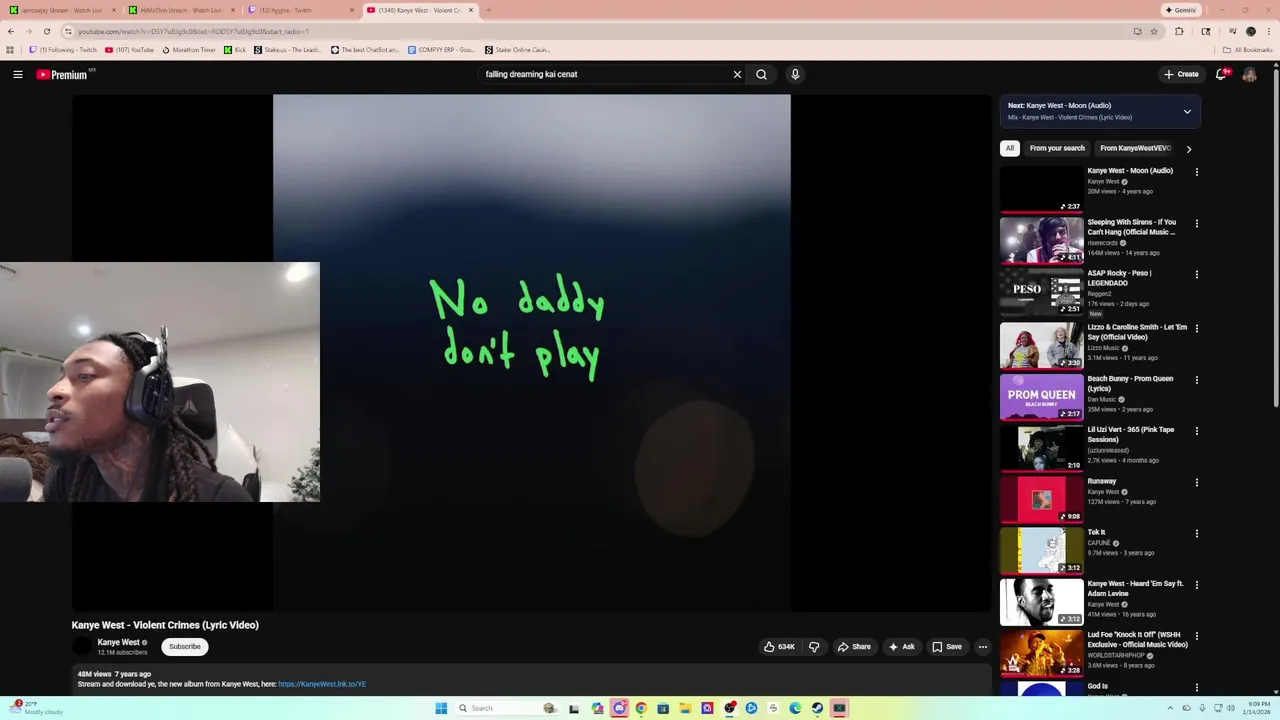Select From your search chip

(1057, 148)
